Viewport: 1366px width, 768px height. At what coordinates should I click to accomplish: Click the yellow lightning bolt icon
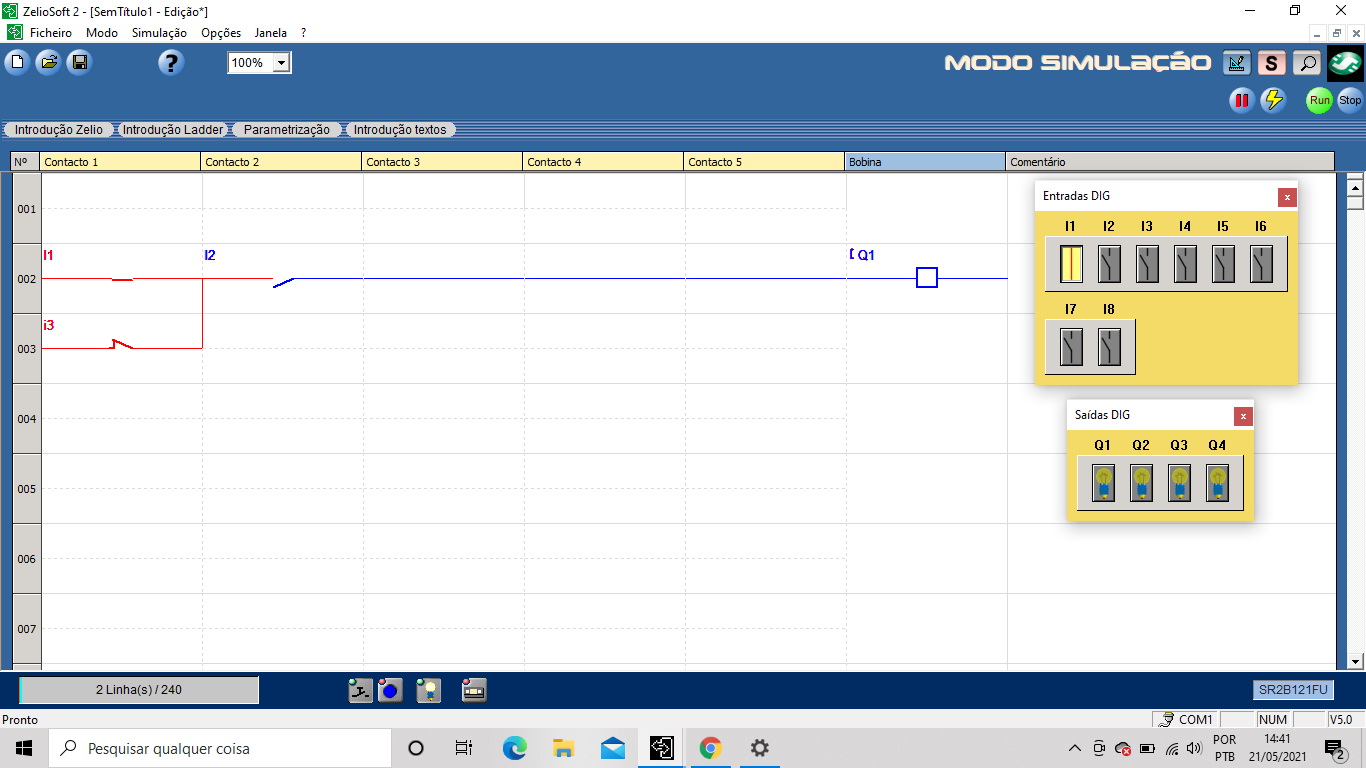(1273, 100)
